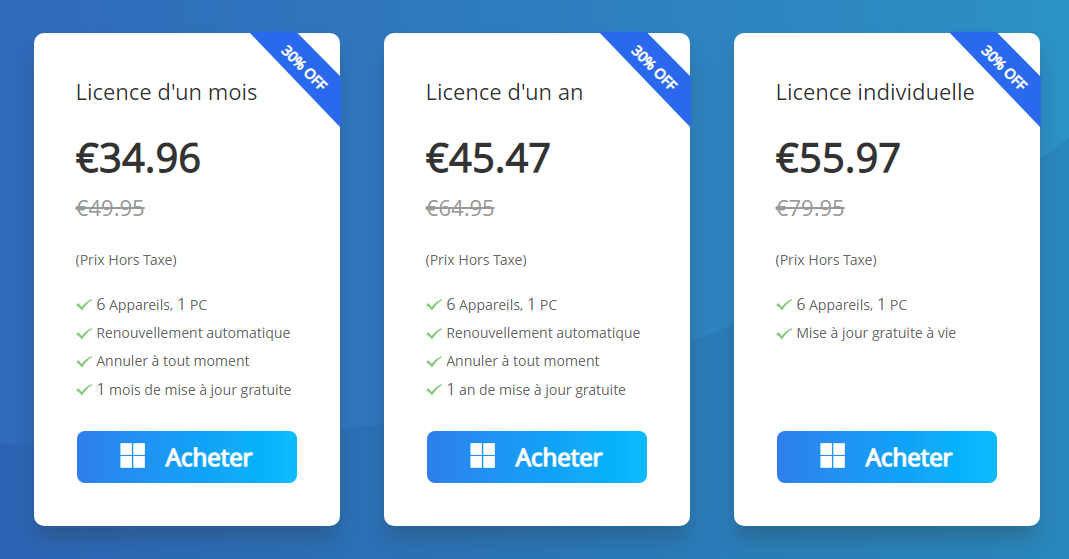Image resolution: width=1069 pixels, height=559 pixels.
Task: Click the €34.96 discounted price
Action: (x=138, y=158)
